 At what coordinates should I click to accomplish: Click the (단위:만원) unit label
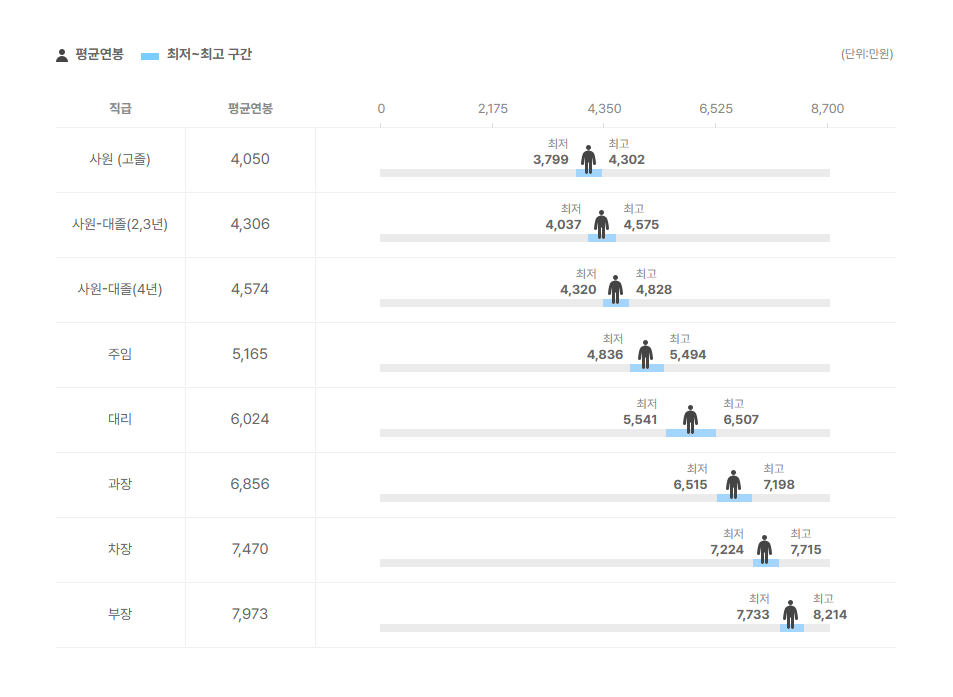click(x=866, y=54)
